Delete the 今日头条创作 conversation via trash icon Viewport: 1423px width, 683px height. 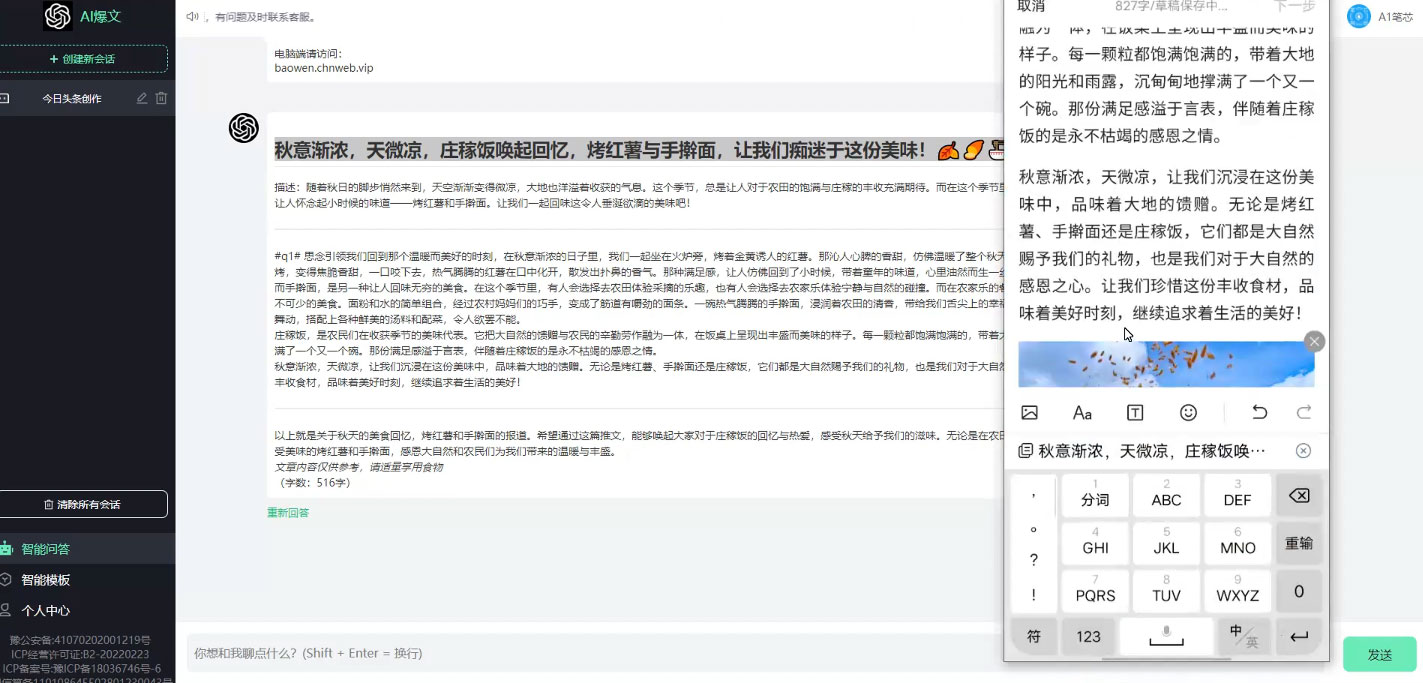(x=160, y=98)
